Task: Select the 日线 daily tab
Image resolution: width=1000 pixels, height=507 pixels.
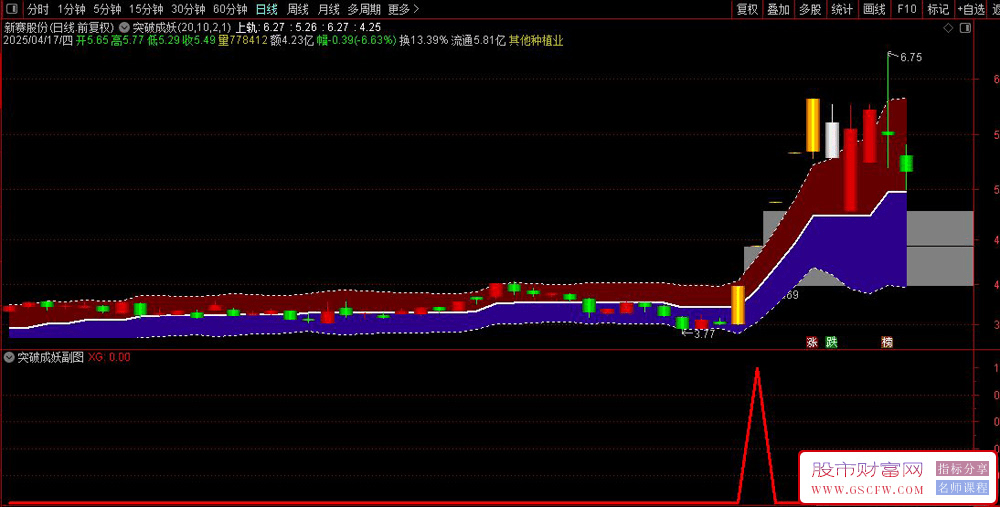Action: (x=267, y=9)
